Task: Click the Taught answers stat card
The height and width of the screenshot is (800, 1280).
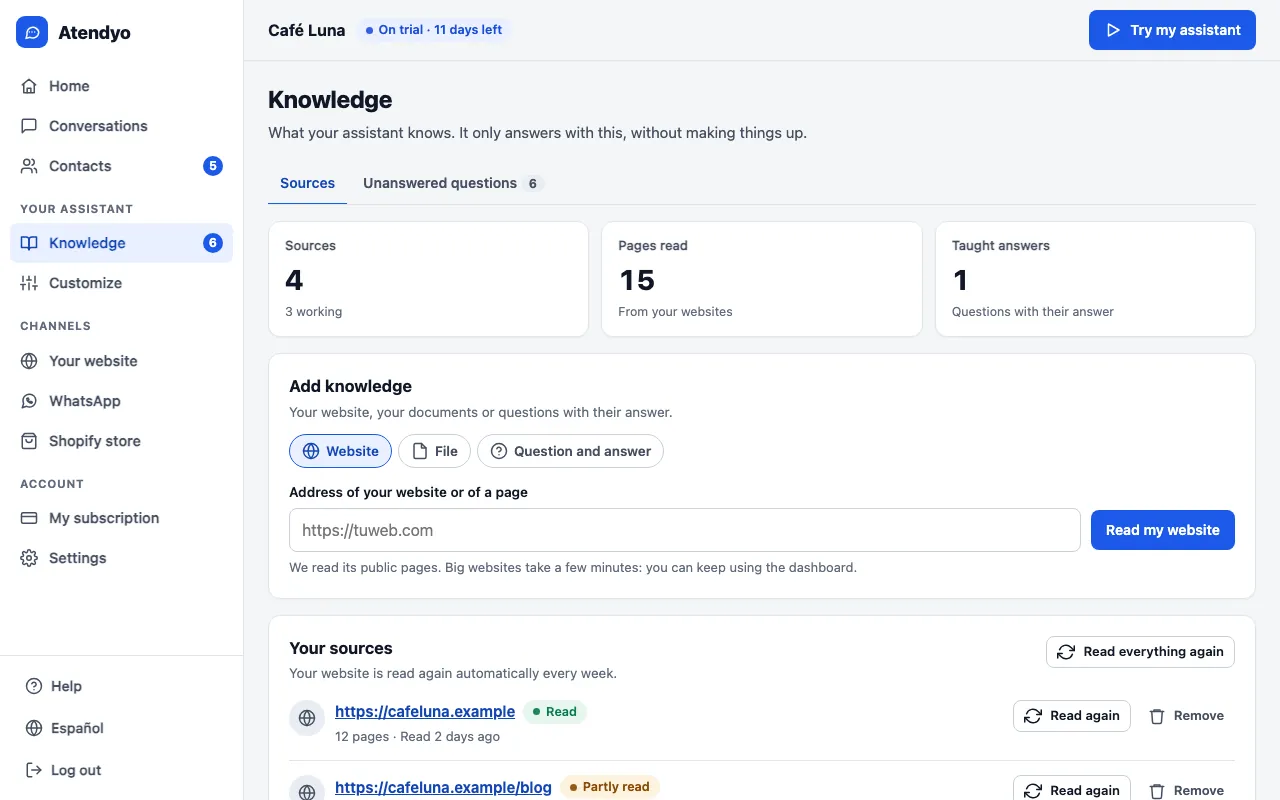Action: [x=1095, y=279]
